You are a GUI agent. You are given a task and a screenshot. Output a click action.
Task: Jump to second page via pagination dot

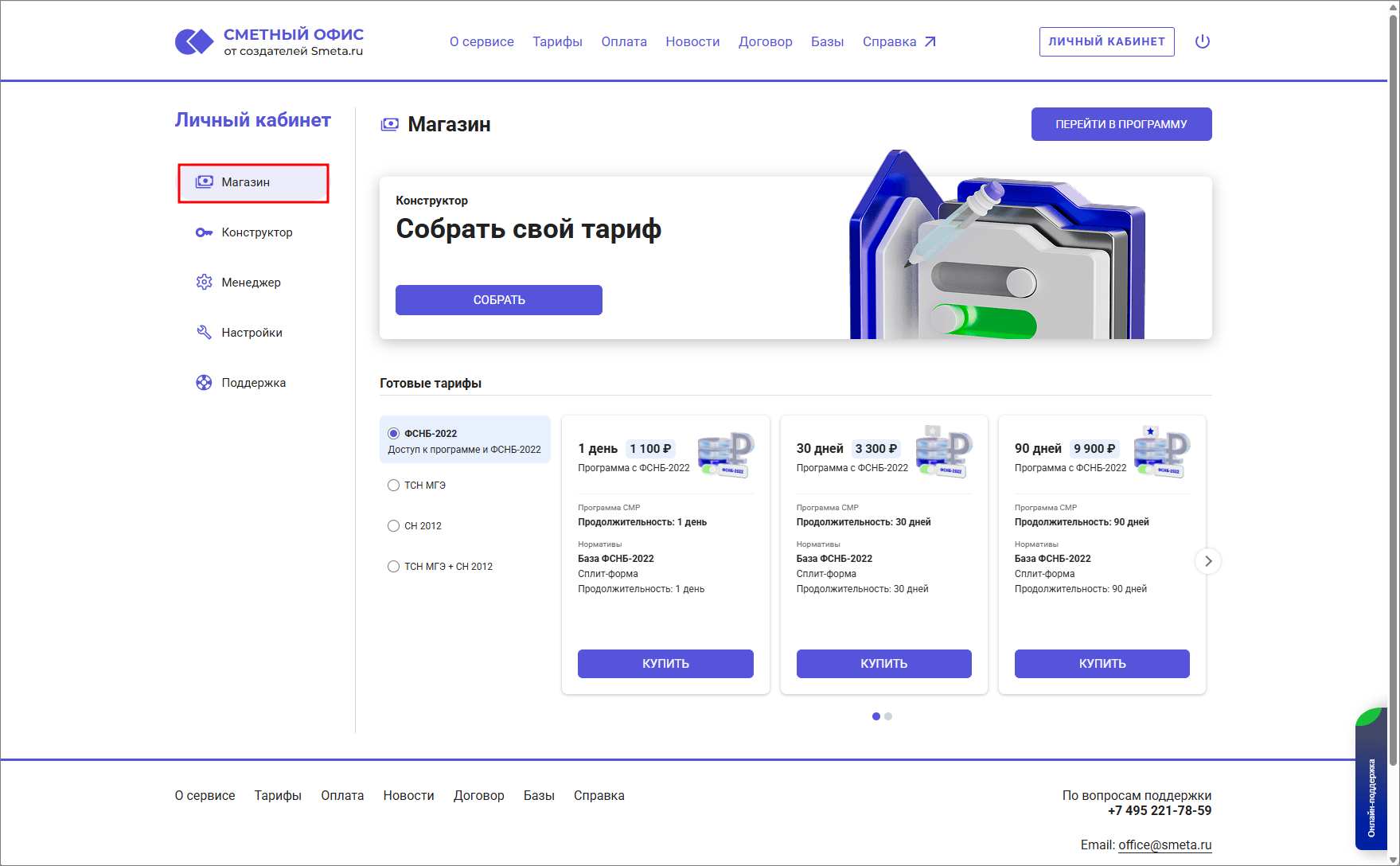[888, 716]
